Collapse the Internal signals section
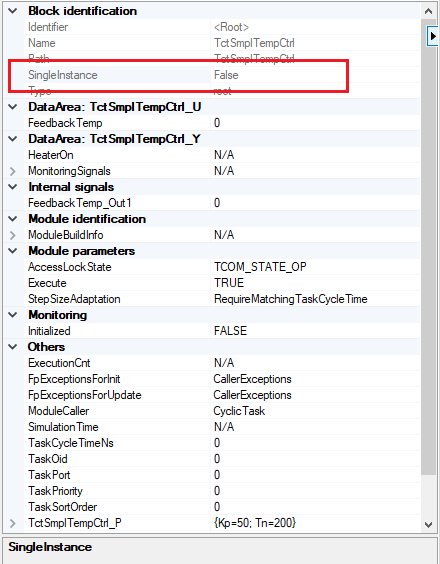 tap(13, 187)
